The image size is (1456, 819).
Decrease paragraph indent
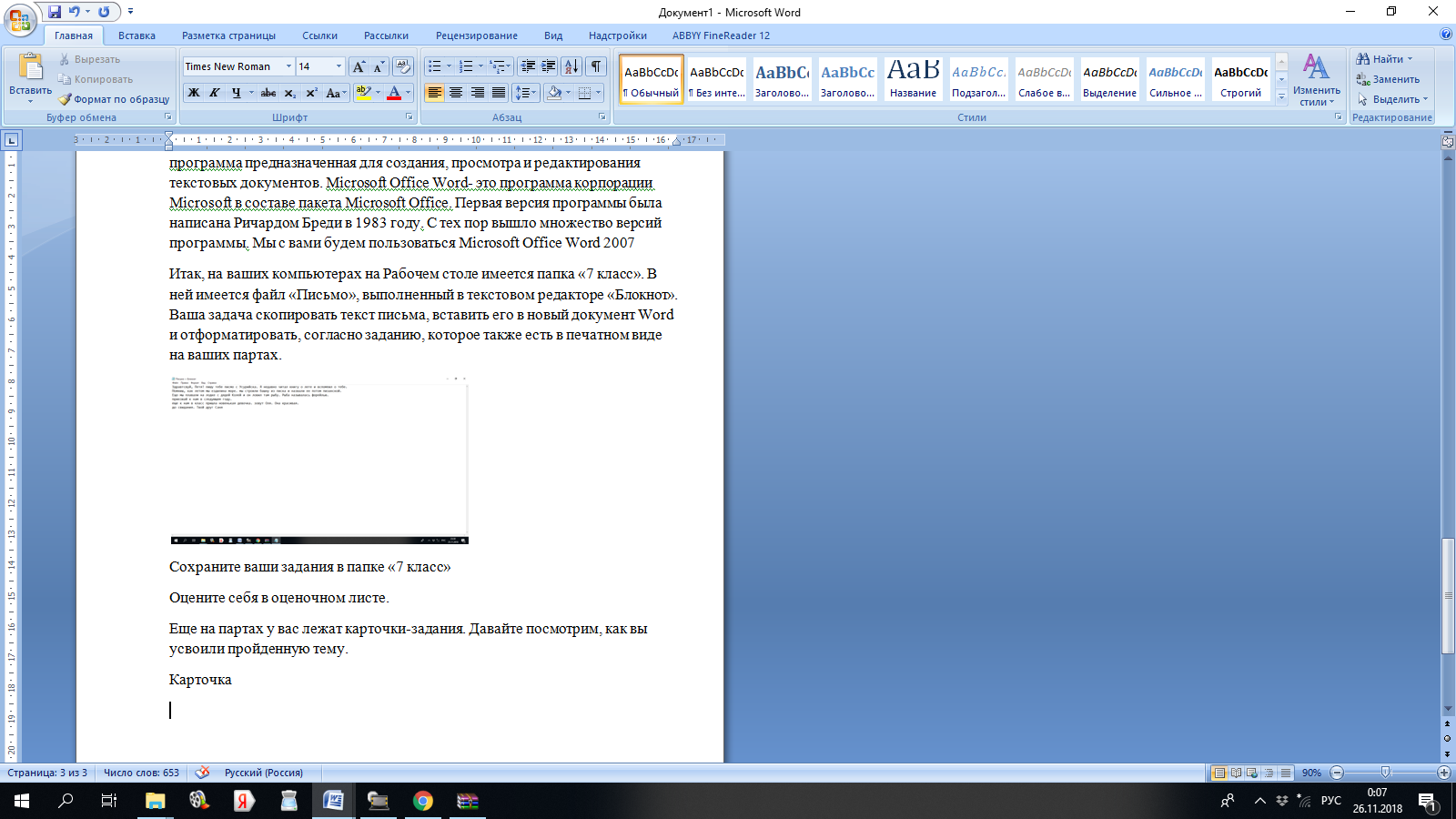(528, 66)
